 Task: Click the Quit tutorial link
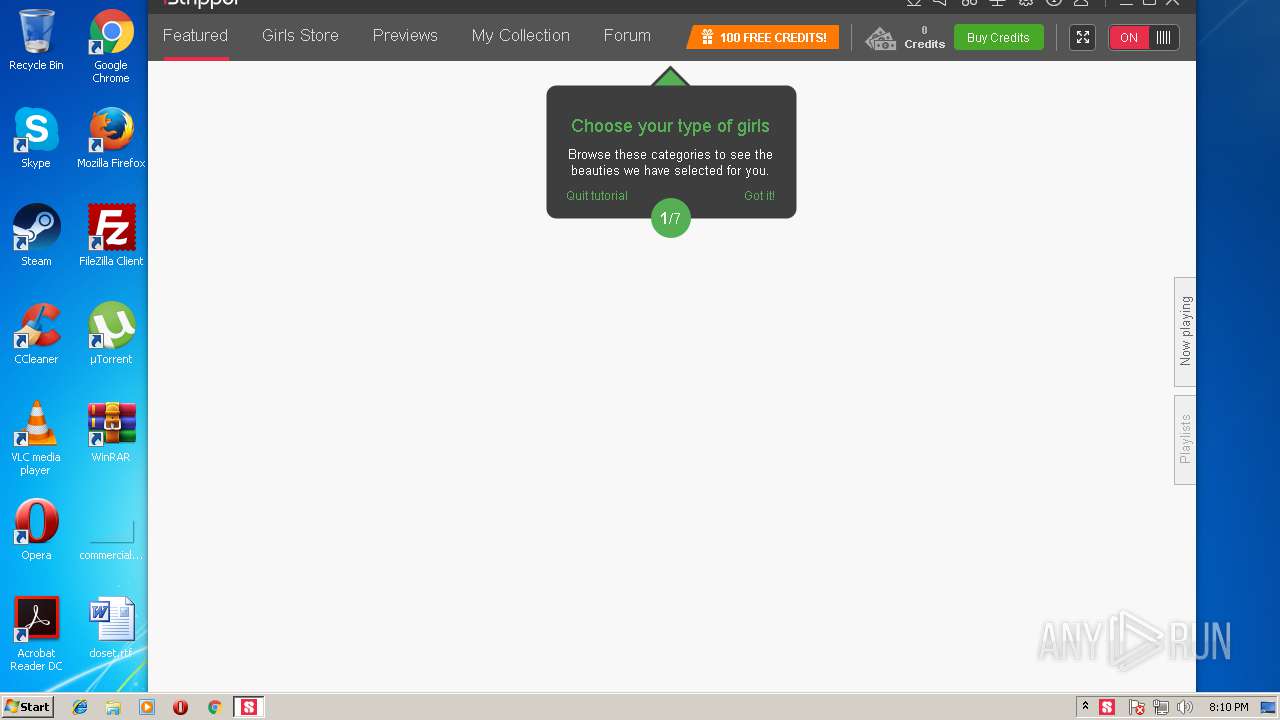pyautogui.click(x=597, y=196)
